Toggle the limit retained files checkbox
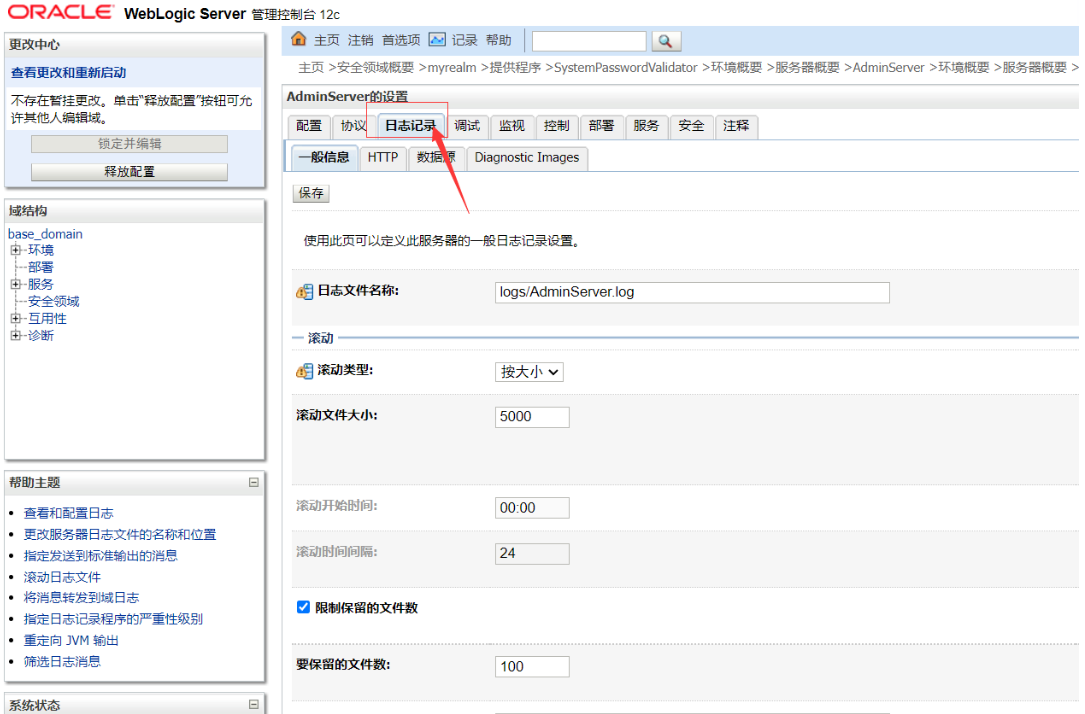Image resolution: width=1085 pixels, height=714 pixels. tap(304, 607)
